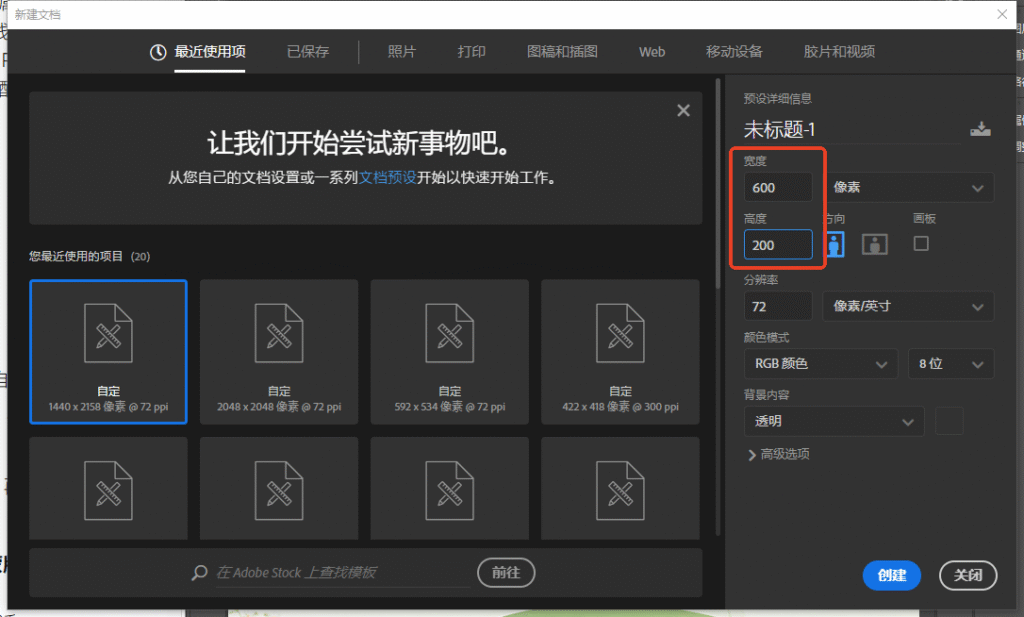The height and width of the screenshot is (617, 1024).
Task: Switch to the 图稿和插图 tab
Action: (x=562, y=52)
